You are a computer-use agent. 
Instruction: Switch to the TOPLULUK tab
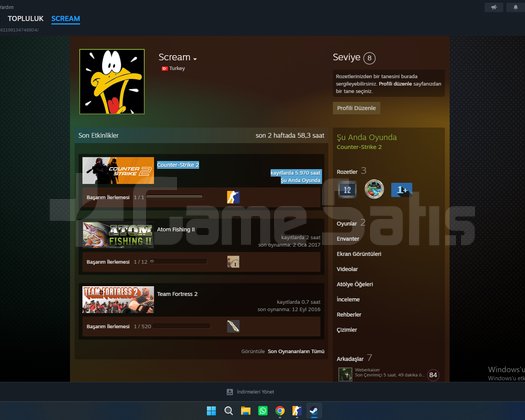point(25,19)
